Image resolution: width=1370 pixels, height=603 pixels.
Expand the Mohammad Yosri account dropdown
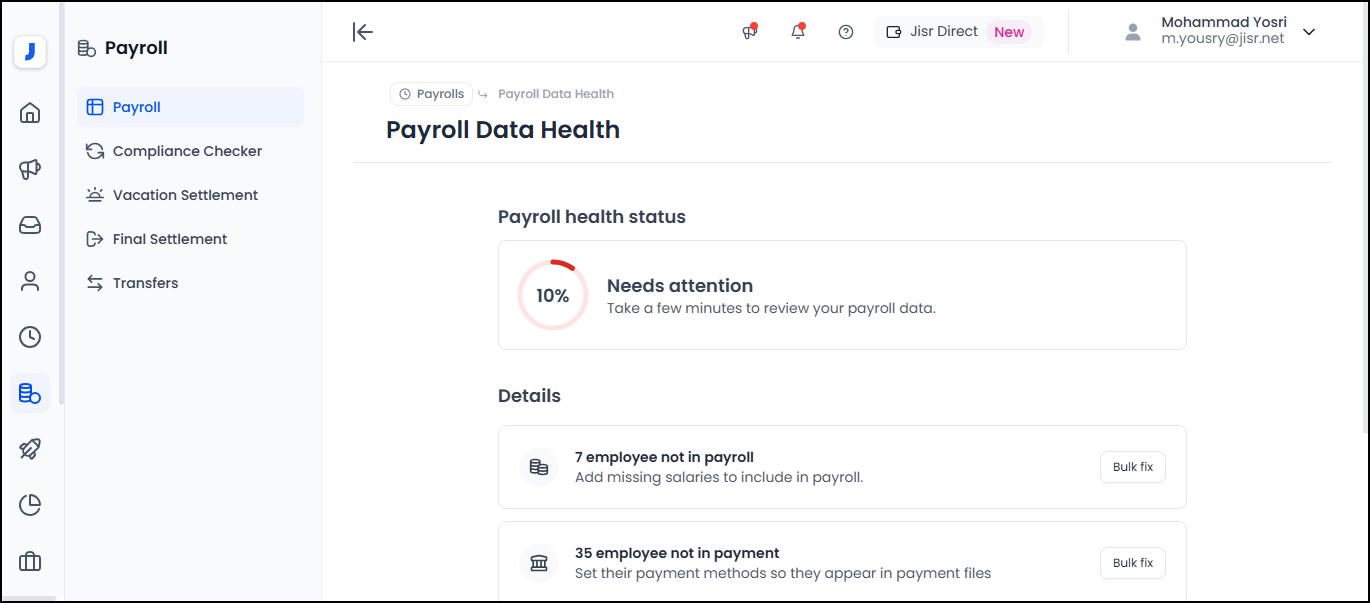[x=1309, y=32]
